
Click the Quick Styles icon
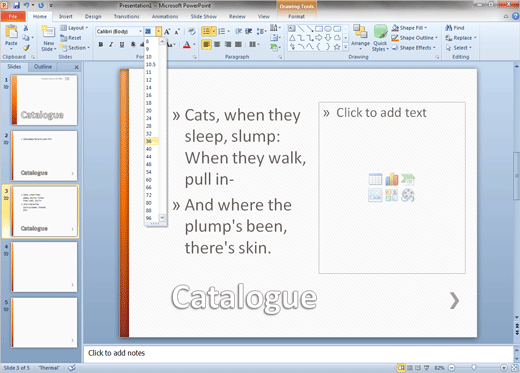tap(380, 32)
